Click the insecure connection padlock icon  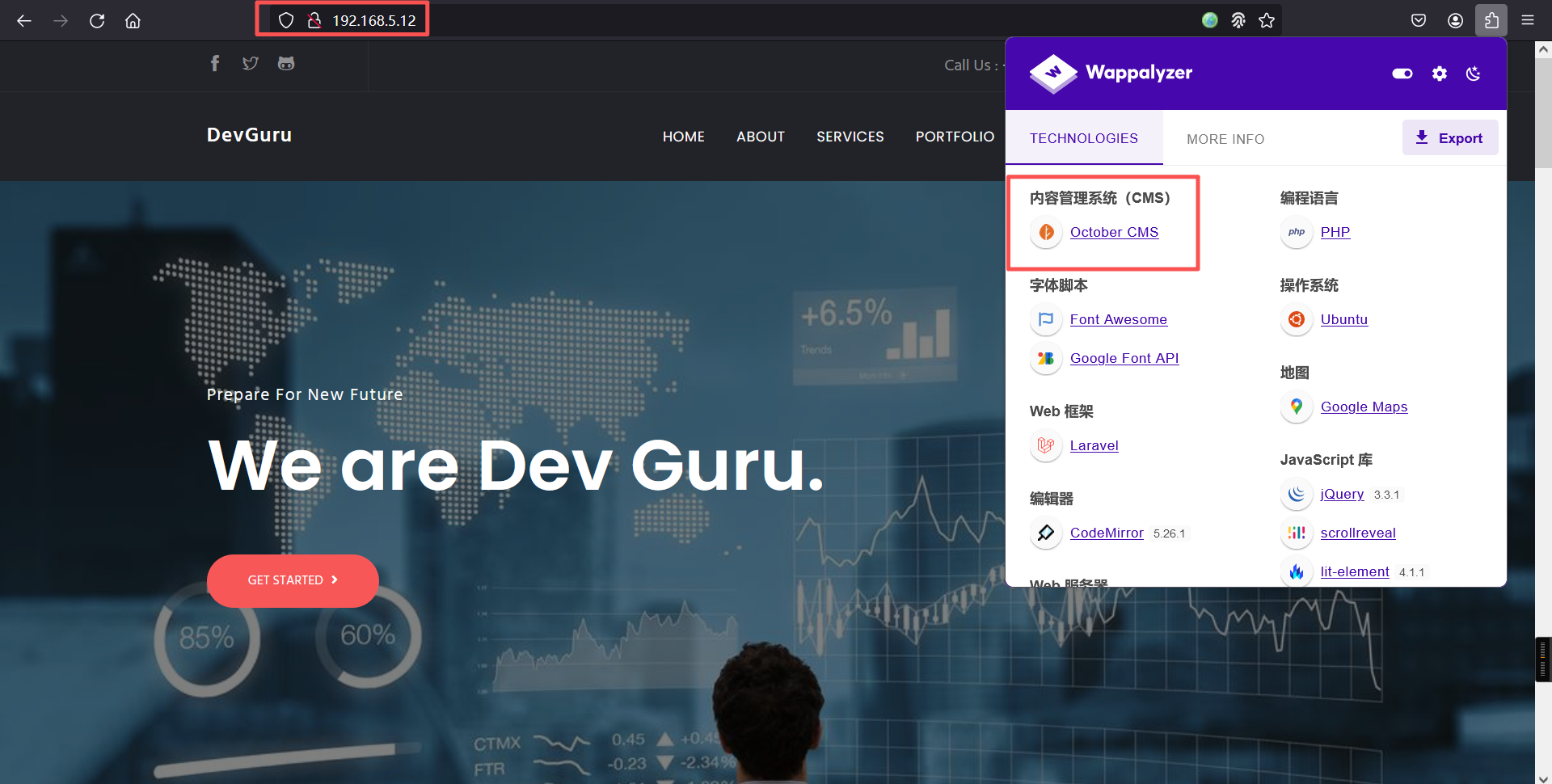tap(314, 20)
